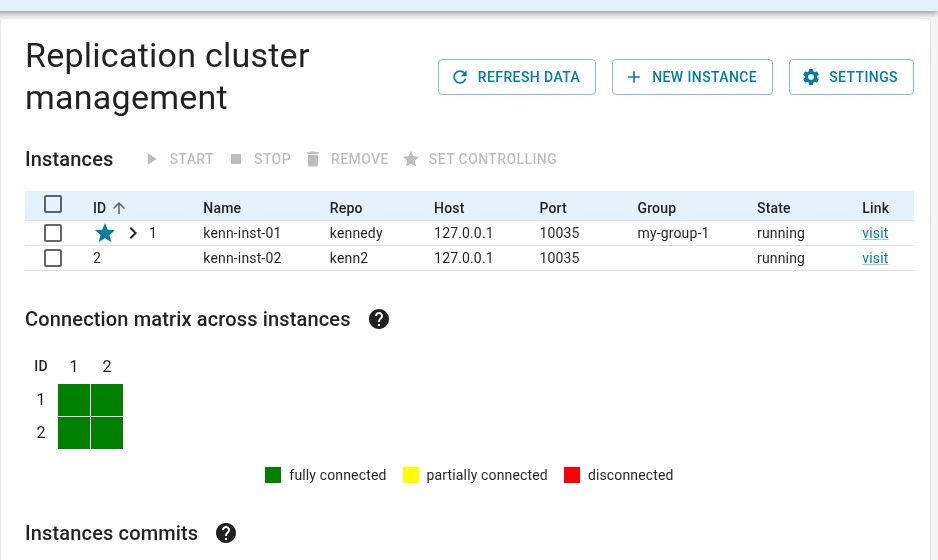Toggle the select-all instances checkbox

(x=53, y=204)
